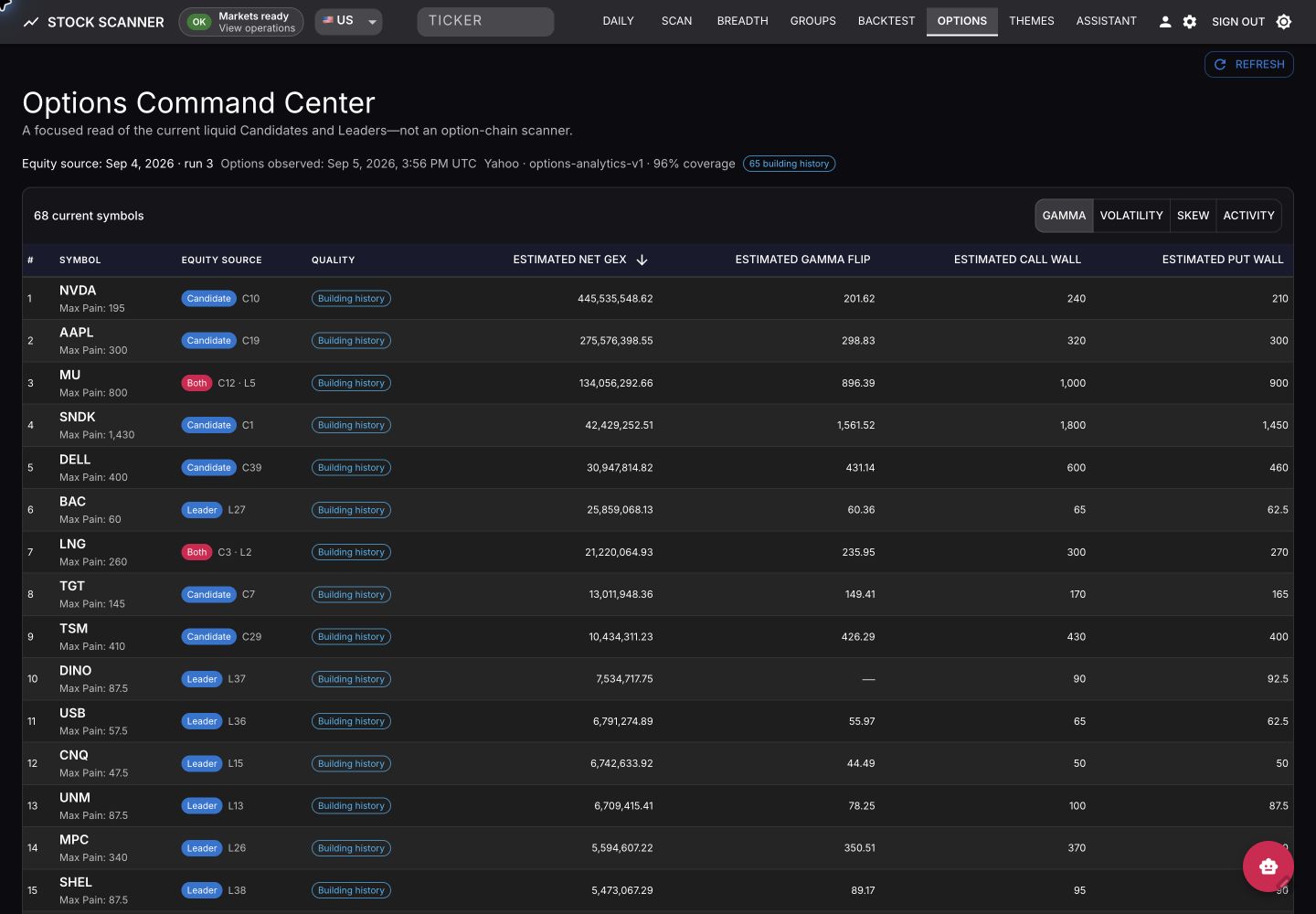Open the TSM symbol
The image size is (1316, 914).
coord(74,629)
